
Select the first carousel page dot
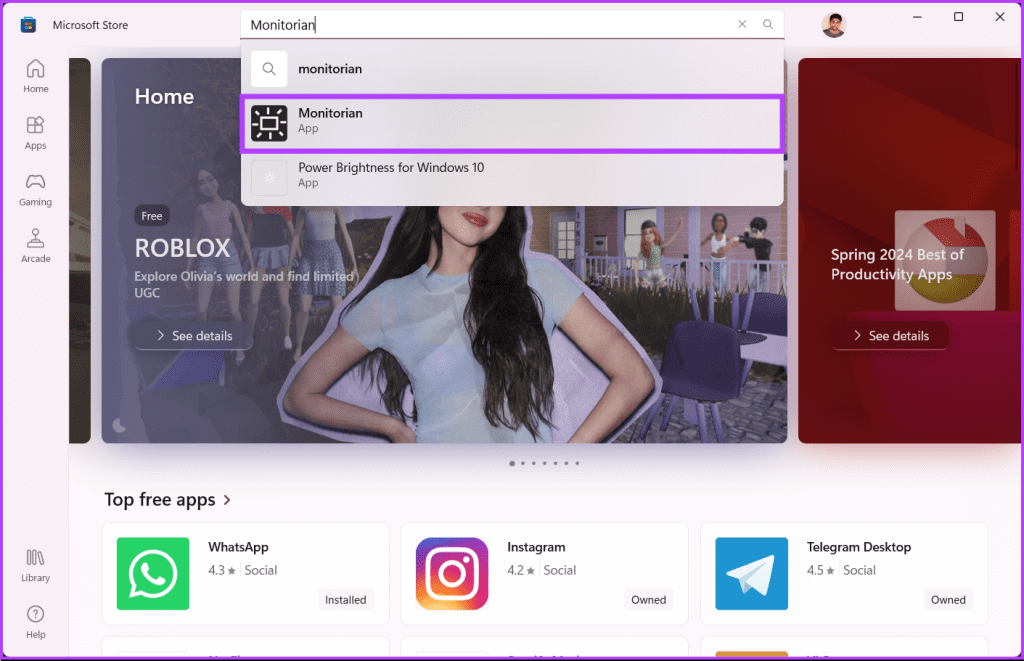(x=512, y=463)
